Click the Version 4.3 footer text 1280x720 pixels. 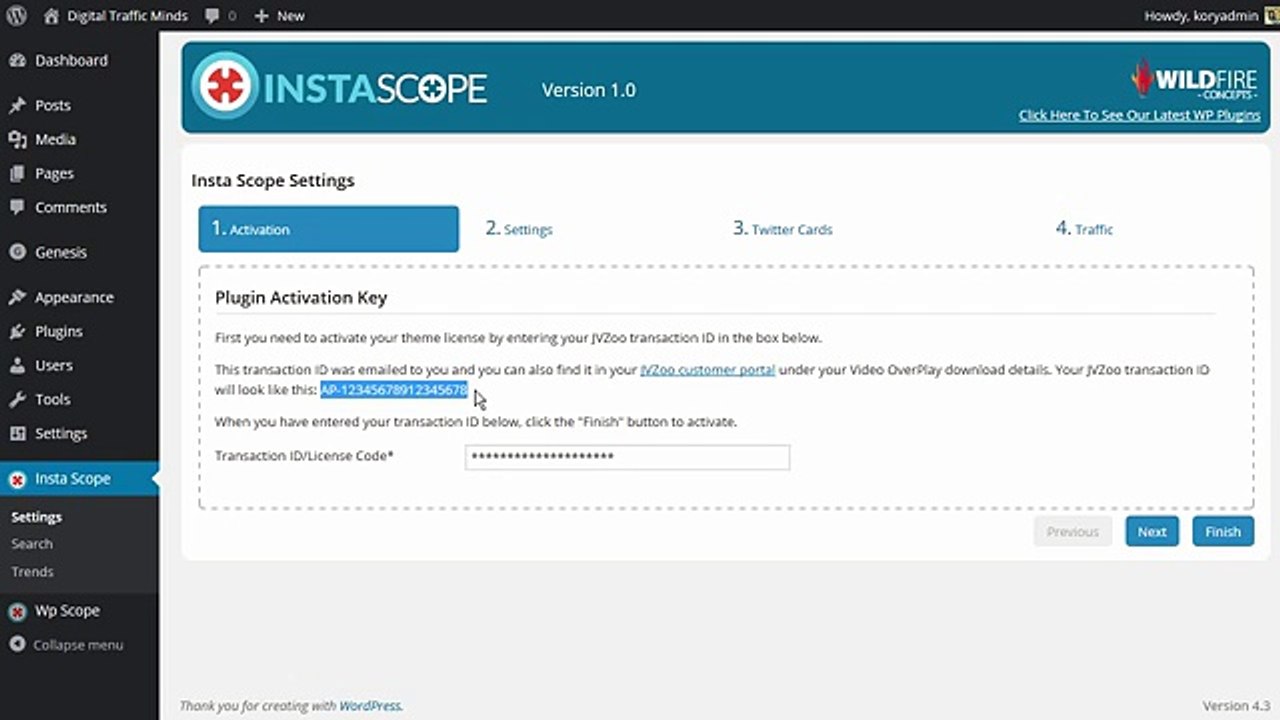(1236, 706)
